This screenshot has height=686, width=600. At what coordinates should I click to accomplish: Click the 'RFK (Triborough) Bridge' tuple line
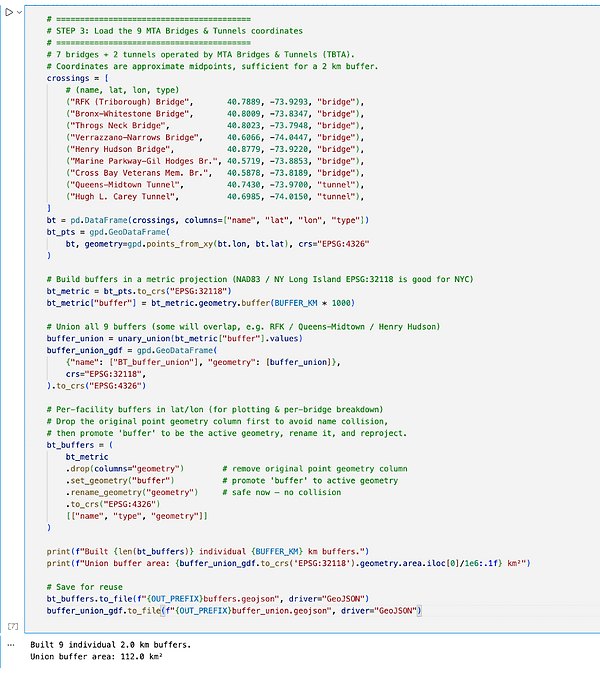pos(215,102)
